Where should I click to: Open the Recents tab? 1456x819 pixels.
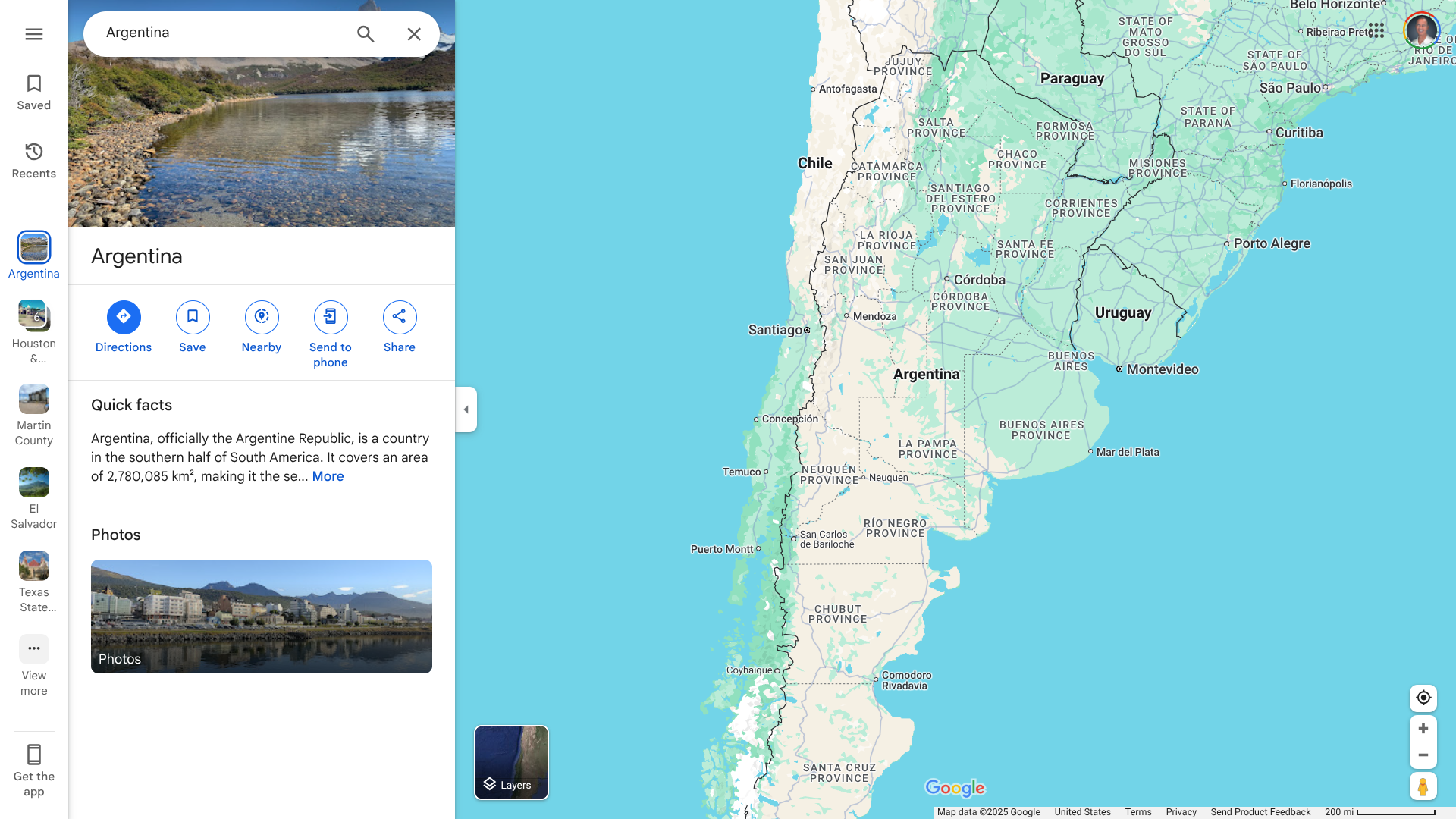click(x=33, y=161)
